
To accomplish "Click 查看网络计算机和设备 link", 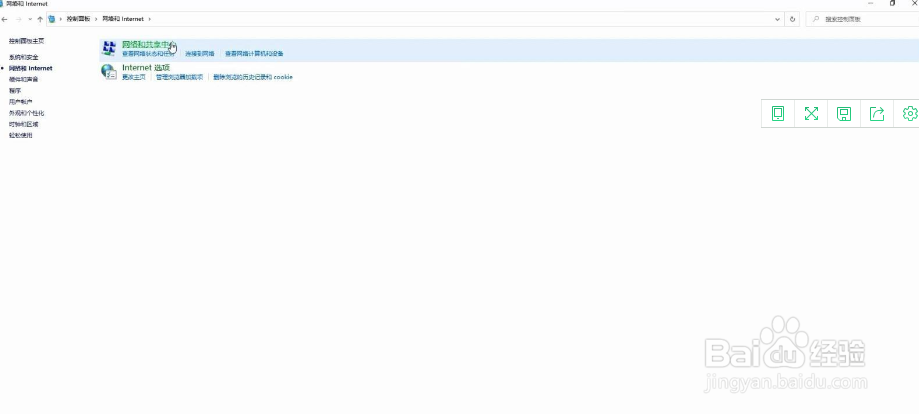I will (x=254, y=53).
